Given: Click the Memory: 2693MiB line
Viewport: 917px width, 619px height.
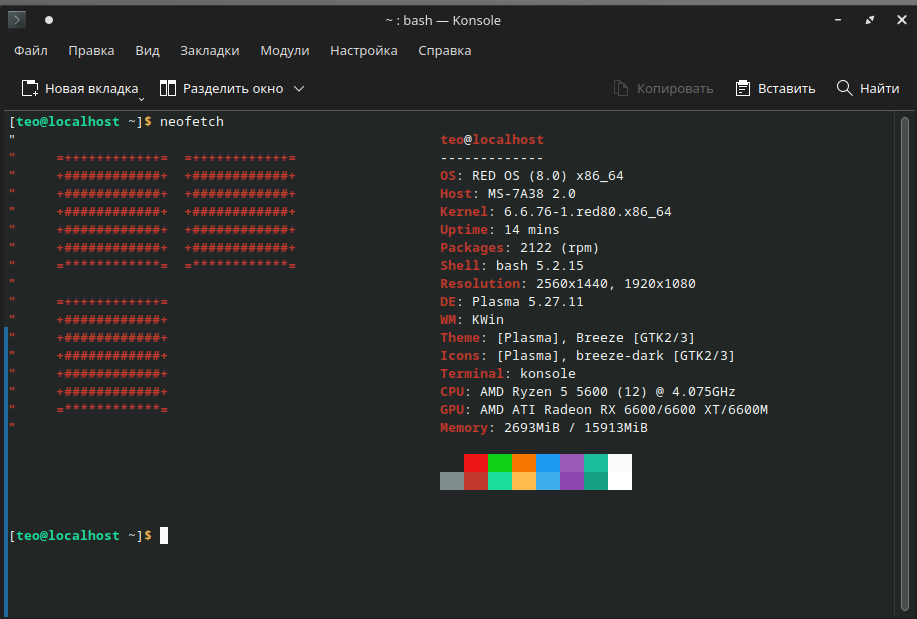Looking at the screenshot, I should coord(544,428).
